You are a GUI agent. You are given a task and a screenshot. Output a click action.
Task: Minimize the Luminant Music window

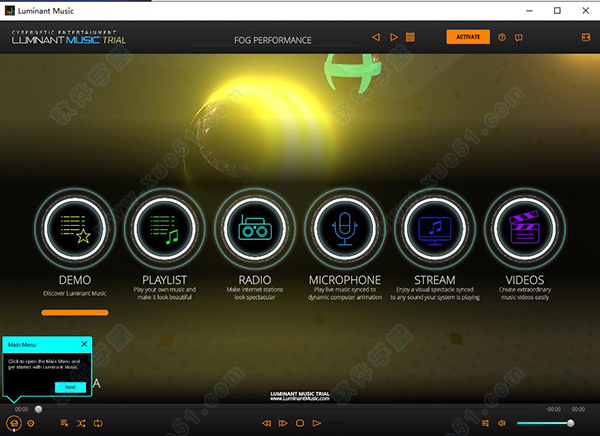(x=530, y=10)
